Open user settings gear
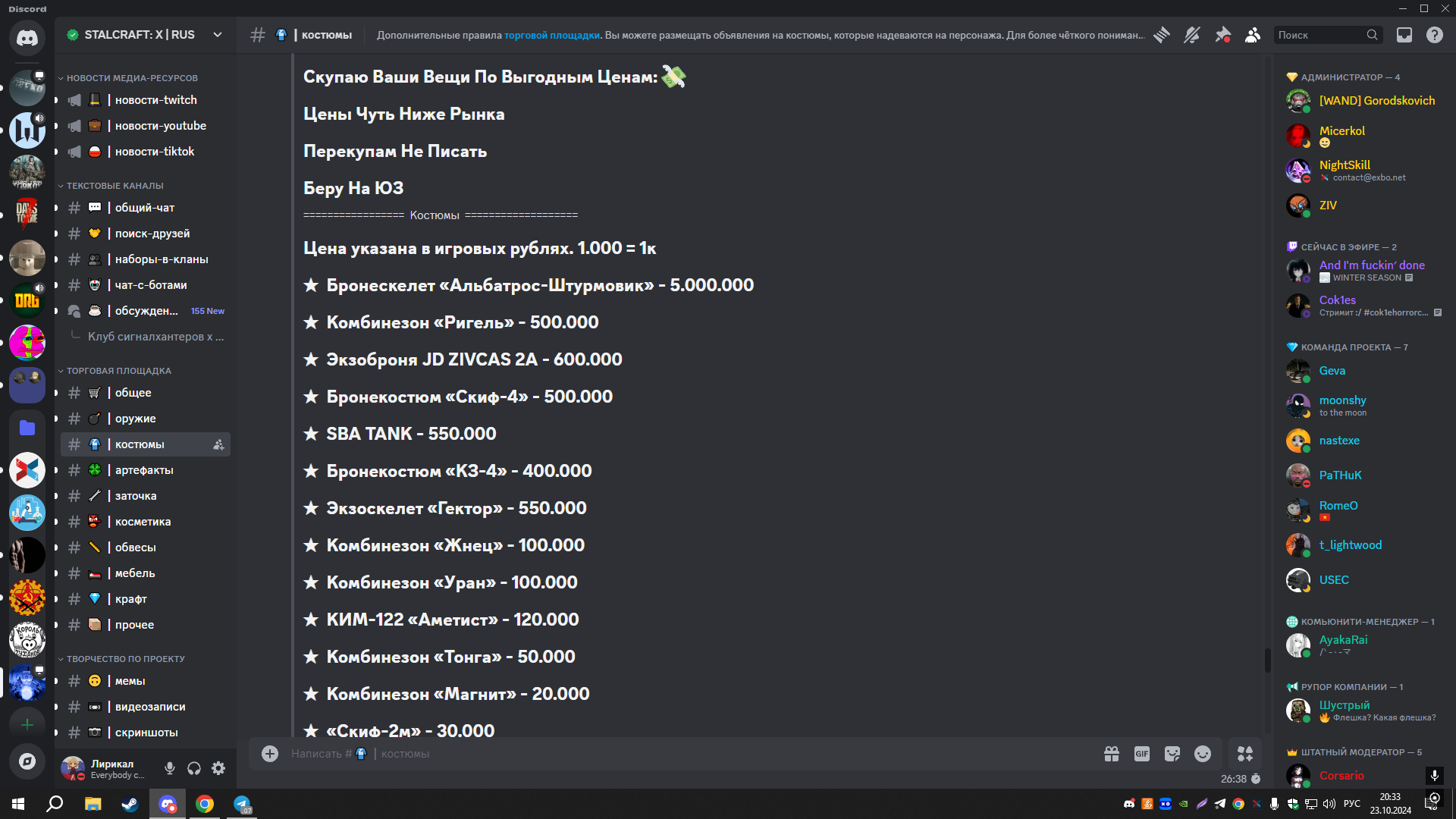Viewport: 1456px width, 819px height. point(218,768)
